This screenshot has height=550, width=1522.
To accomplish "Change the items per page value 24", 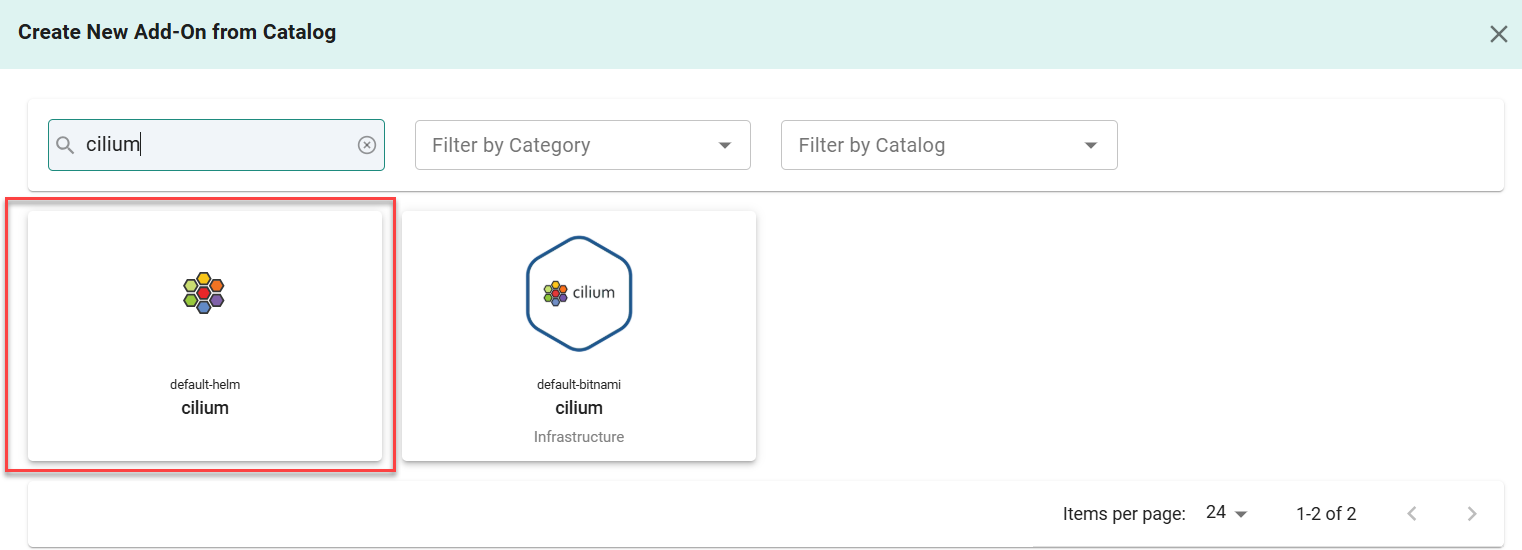I will [1227, 513].
